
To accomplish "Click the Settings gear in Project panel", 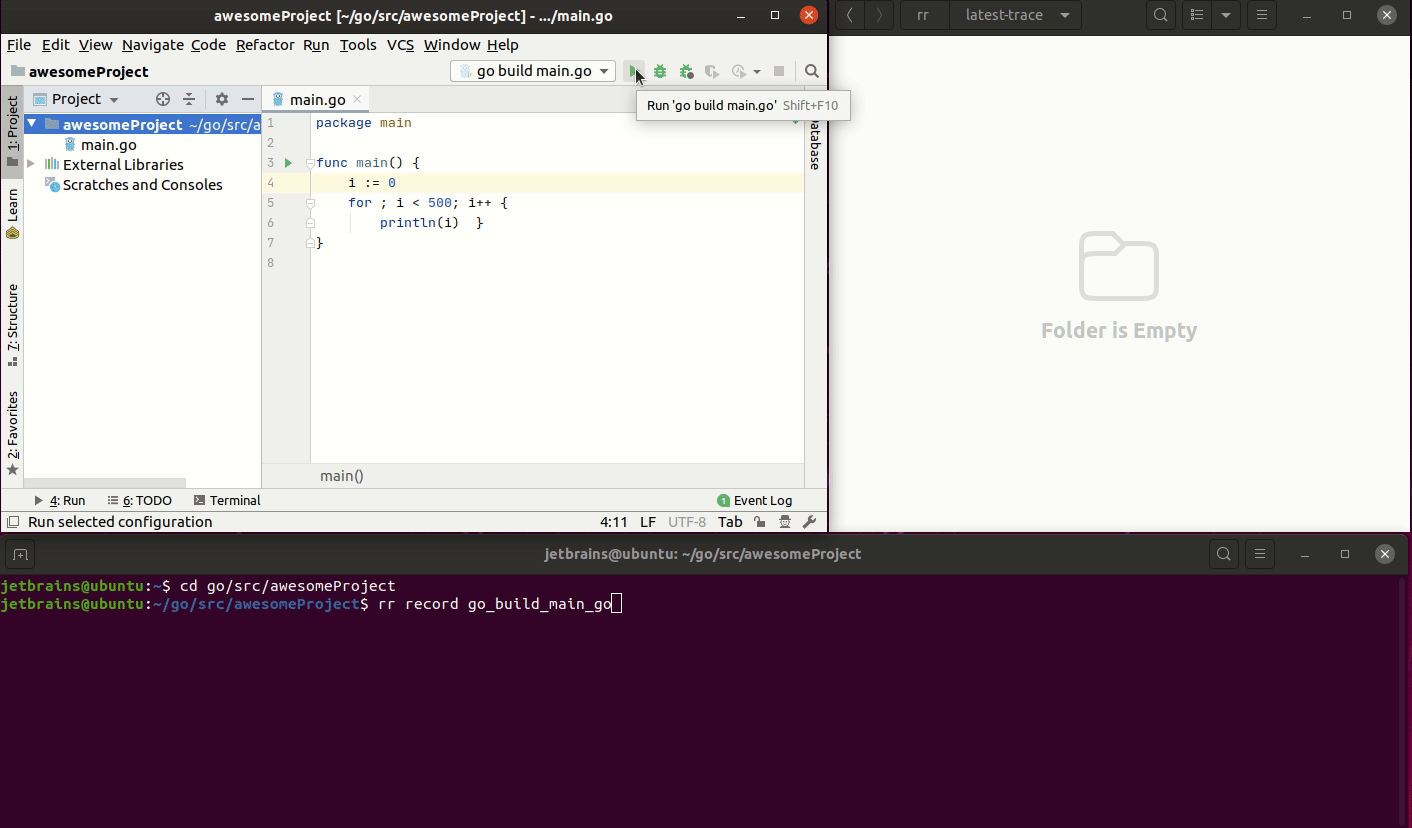I will tap(220, 99).
